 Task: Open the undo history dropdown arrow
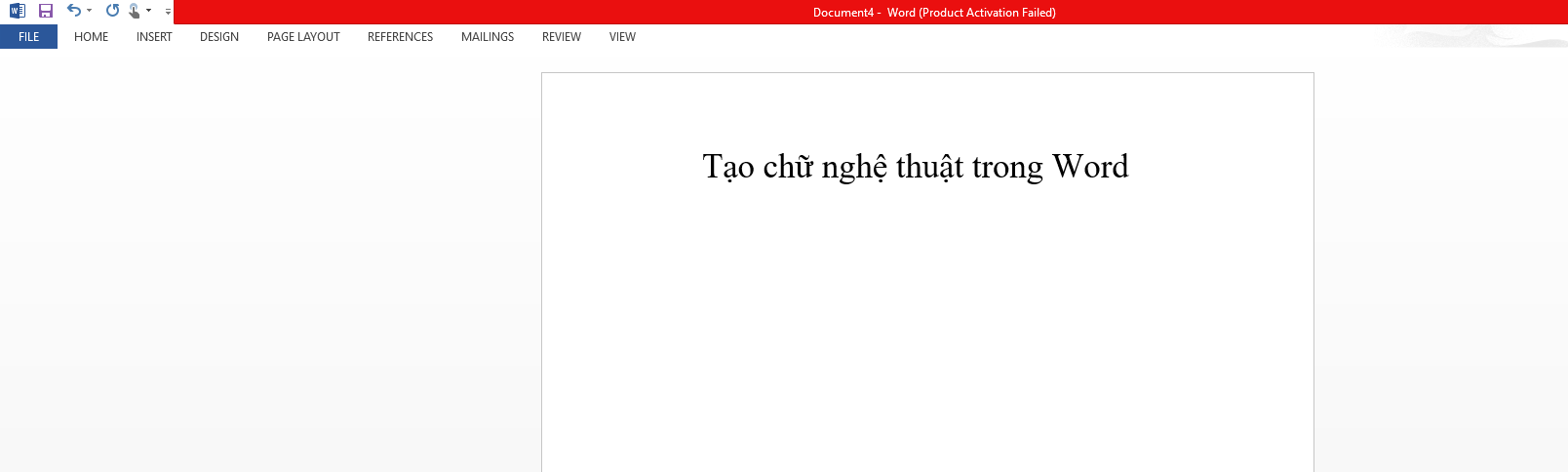[x=89, y=11]
